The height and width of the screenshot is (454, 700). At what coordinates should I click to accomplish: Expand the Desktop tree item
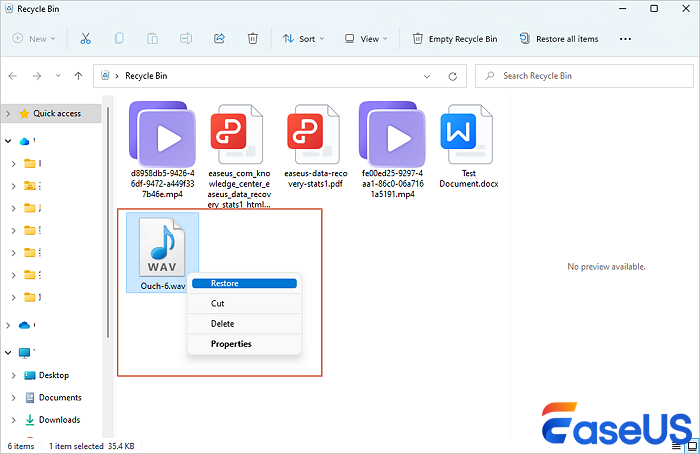(x=13, y=376)
